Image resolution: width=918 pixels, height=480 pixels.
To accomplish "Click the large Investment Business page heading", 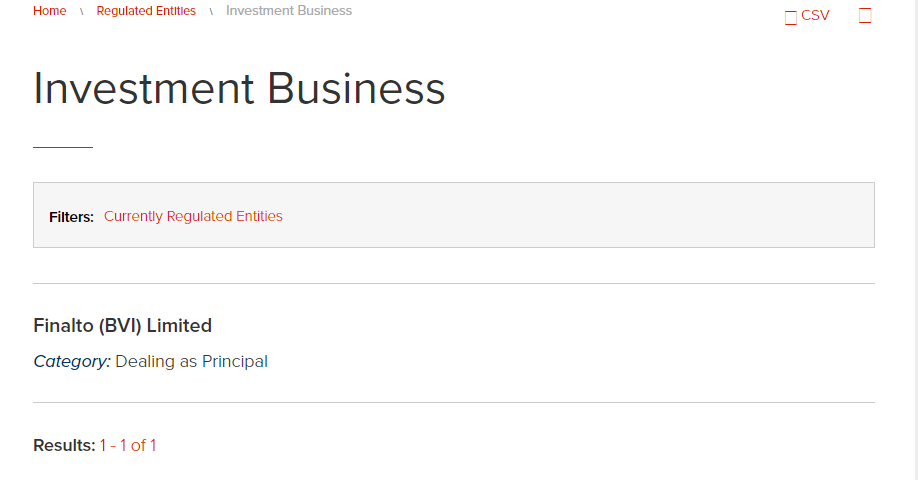I will [239, 88].
